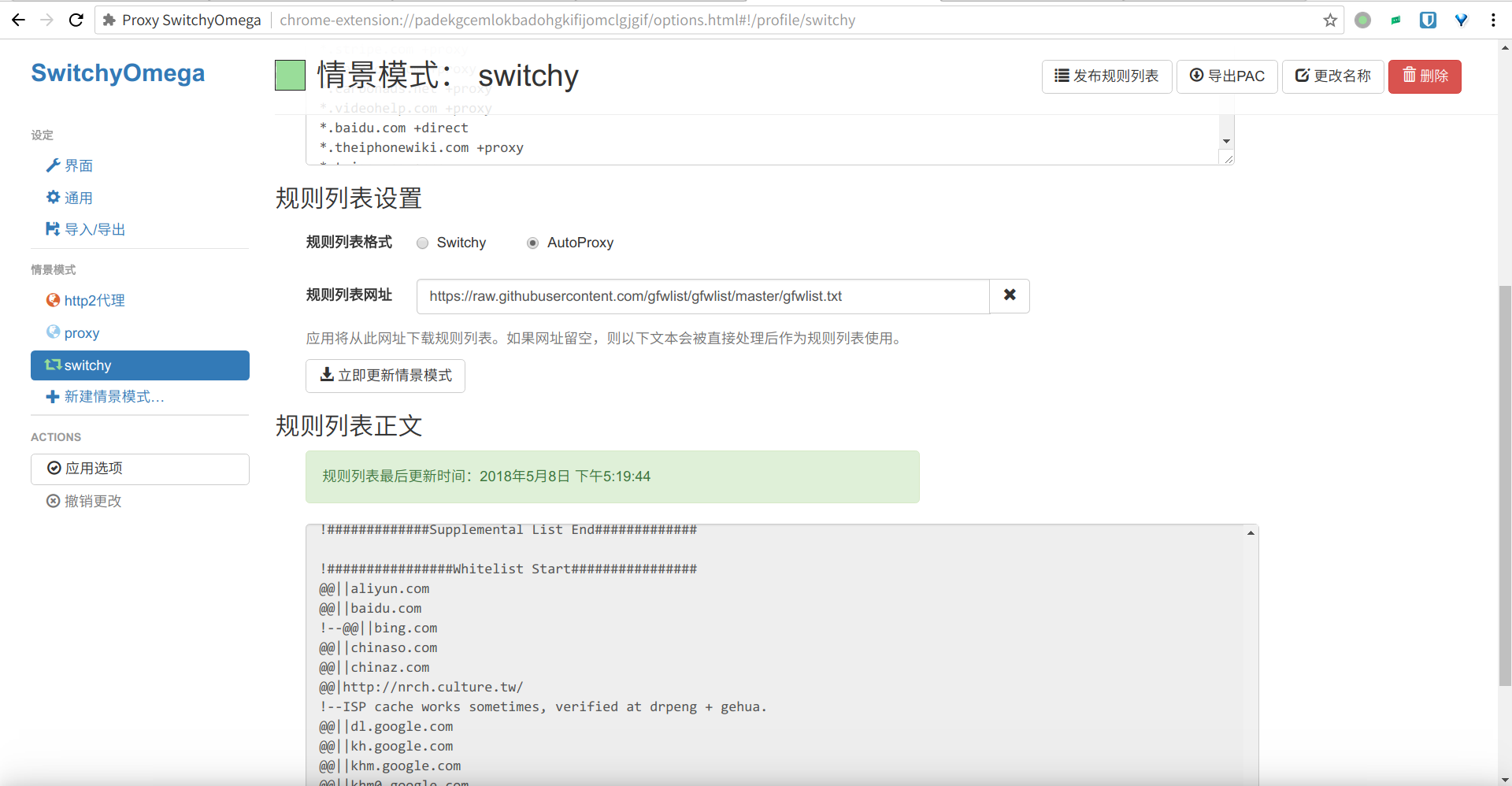Click the @@||baidu.com whitelist line
1512x786 pixels.
point(370,608)
